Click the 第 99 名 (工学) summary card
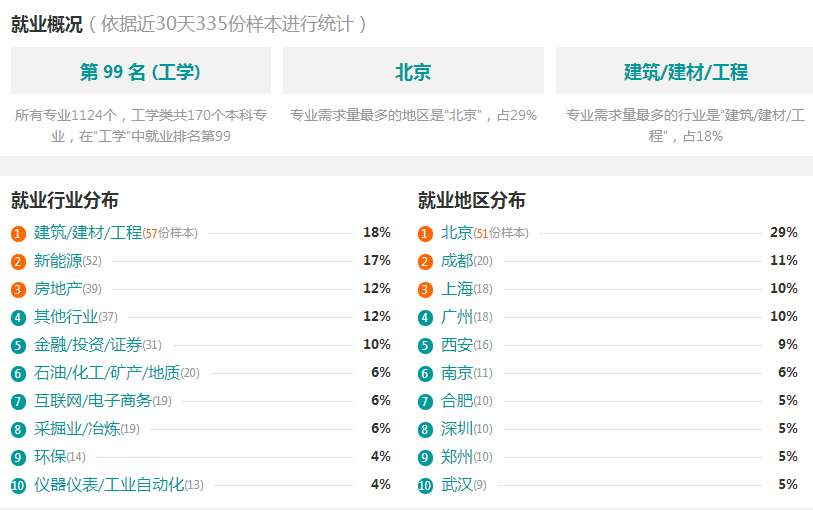Viewport: 813px width, 510px height. pos(141,70)
